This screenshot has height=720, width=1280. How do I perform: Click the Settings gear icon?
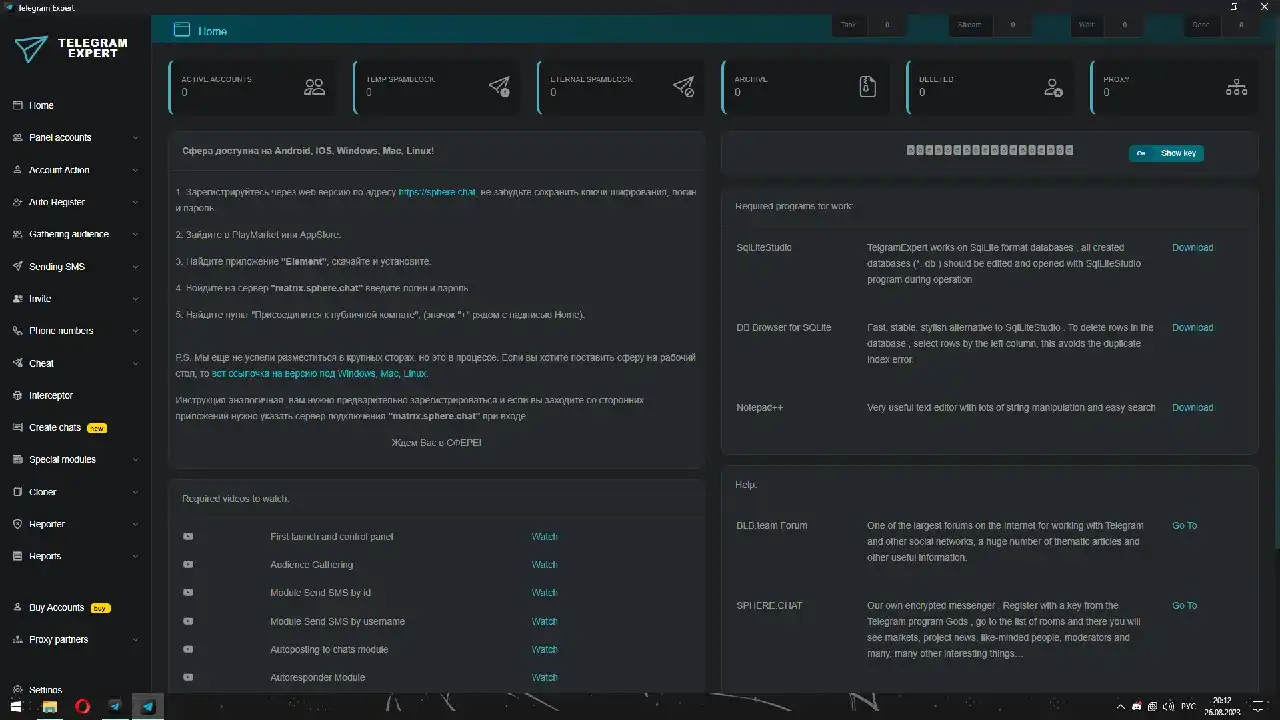pos(17,690)
